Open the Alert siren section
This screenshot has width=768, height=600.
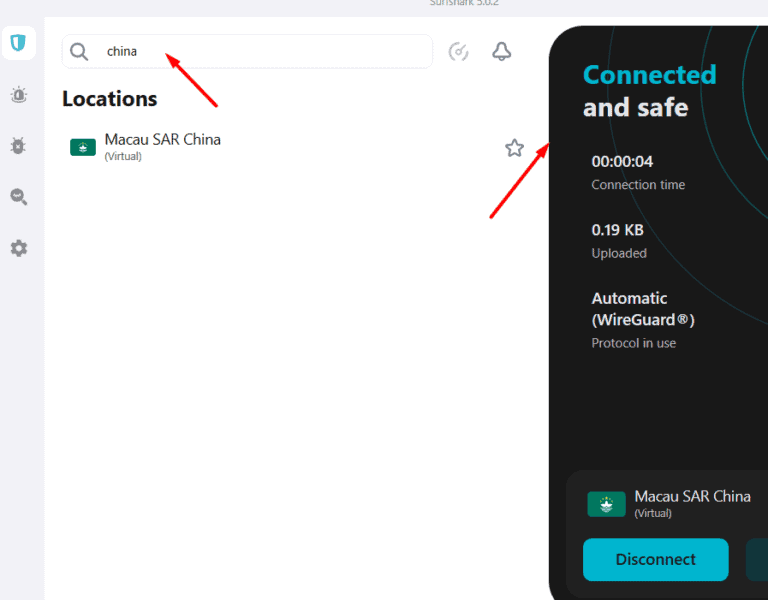tap(18, 95)
